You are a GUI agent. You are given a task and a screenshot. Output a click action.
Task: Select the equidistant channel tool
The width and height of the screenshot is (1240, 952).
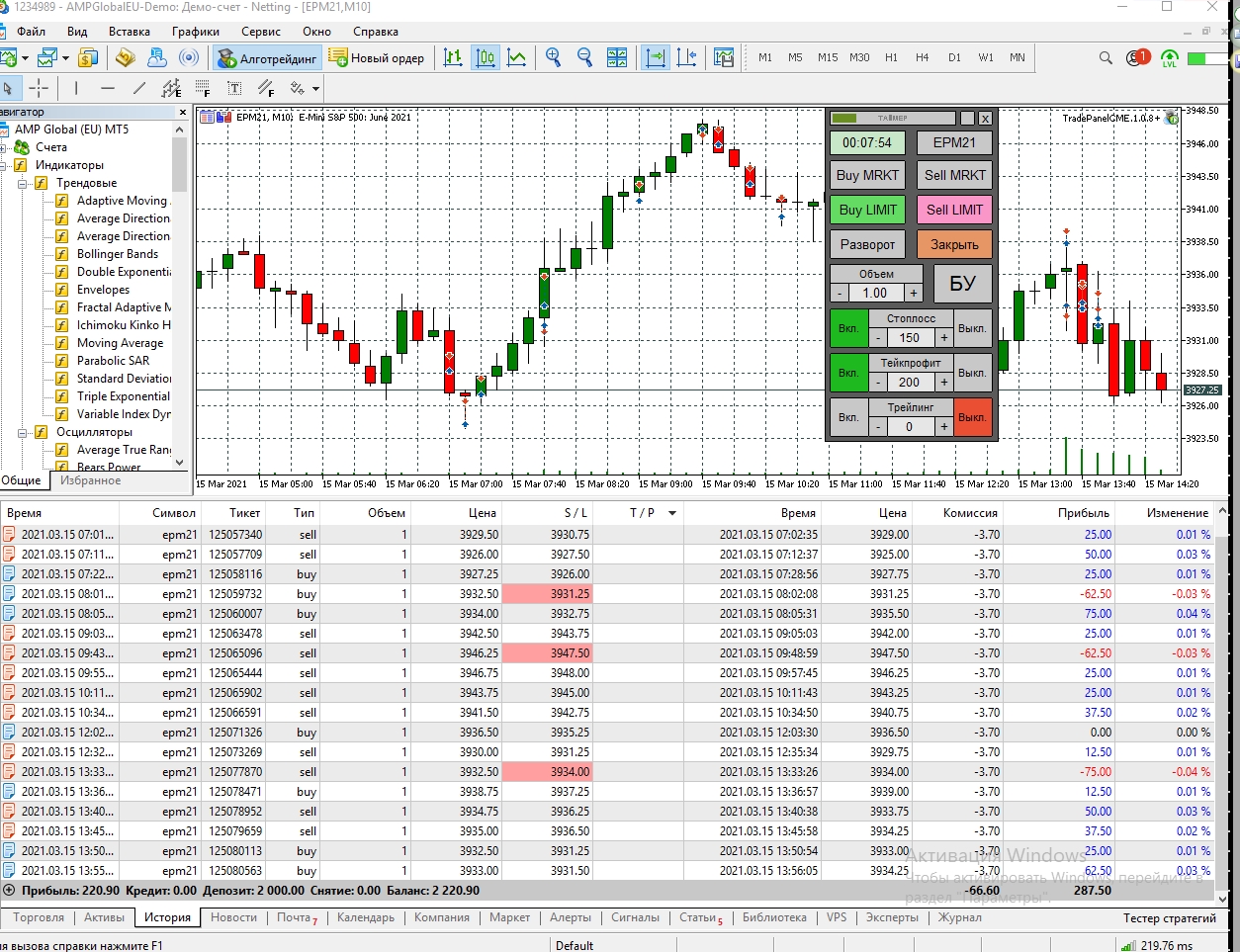coord(171,88)
